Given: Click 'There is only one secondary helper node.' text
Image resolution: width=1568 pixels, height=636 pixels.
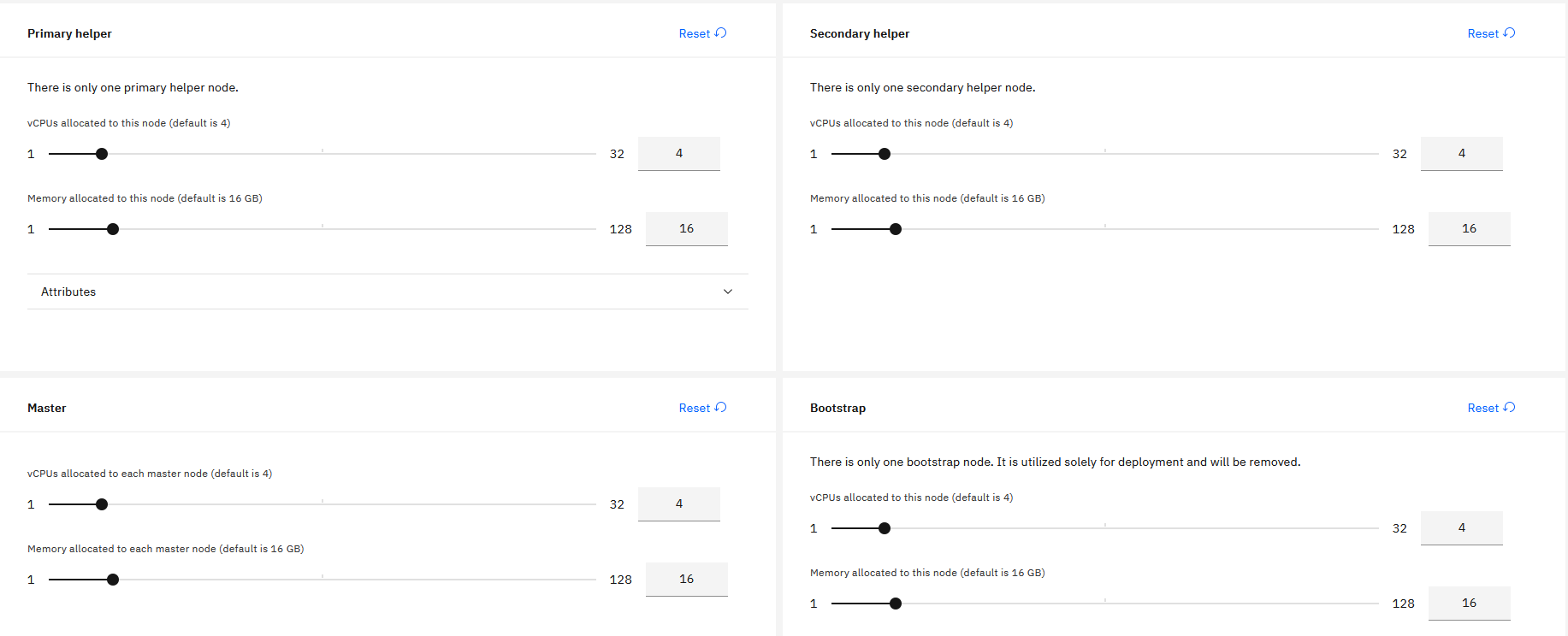Looking at the screenshot, I should click(x=923, y=87).
